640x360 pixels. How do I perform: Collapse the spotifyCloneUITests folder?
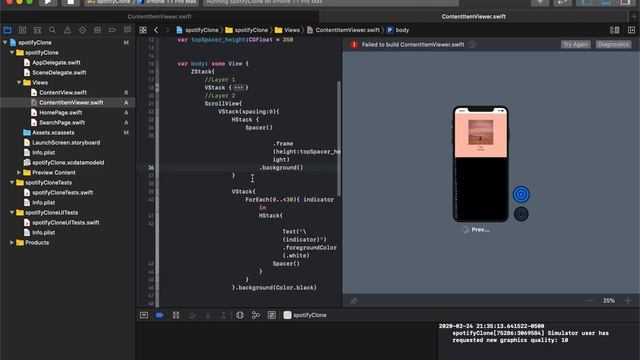12,213
